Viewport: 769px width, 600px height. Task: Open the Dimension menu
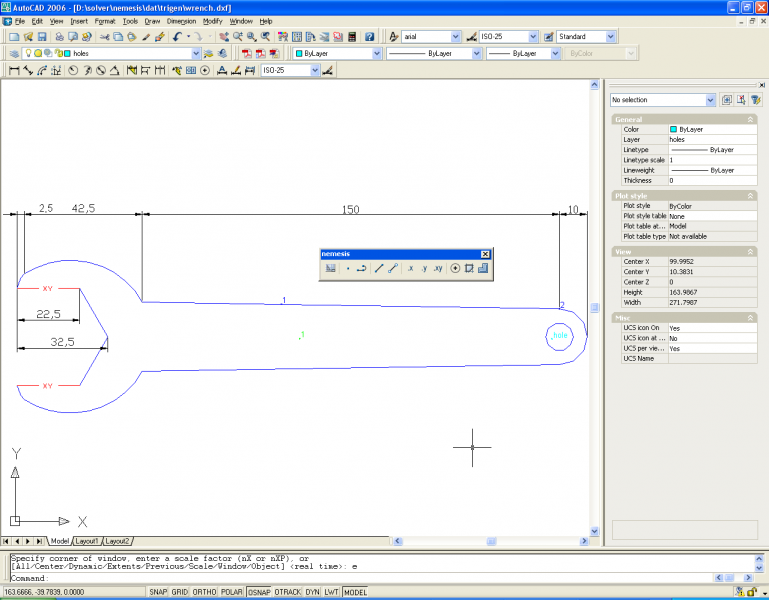click(x=181, y=20)
